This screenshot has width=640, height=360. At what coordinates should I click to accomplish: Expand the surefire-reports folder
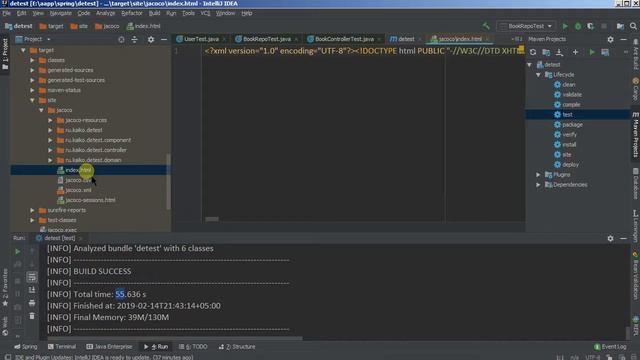[32, 210]
